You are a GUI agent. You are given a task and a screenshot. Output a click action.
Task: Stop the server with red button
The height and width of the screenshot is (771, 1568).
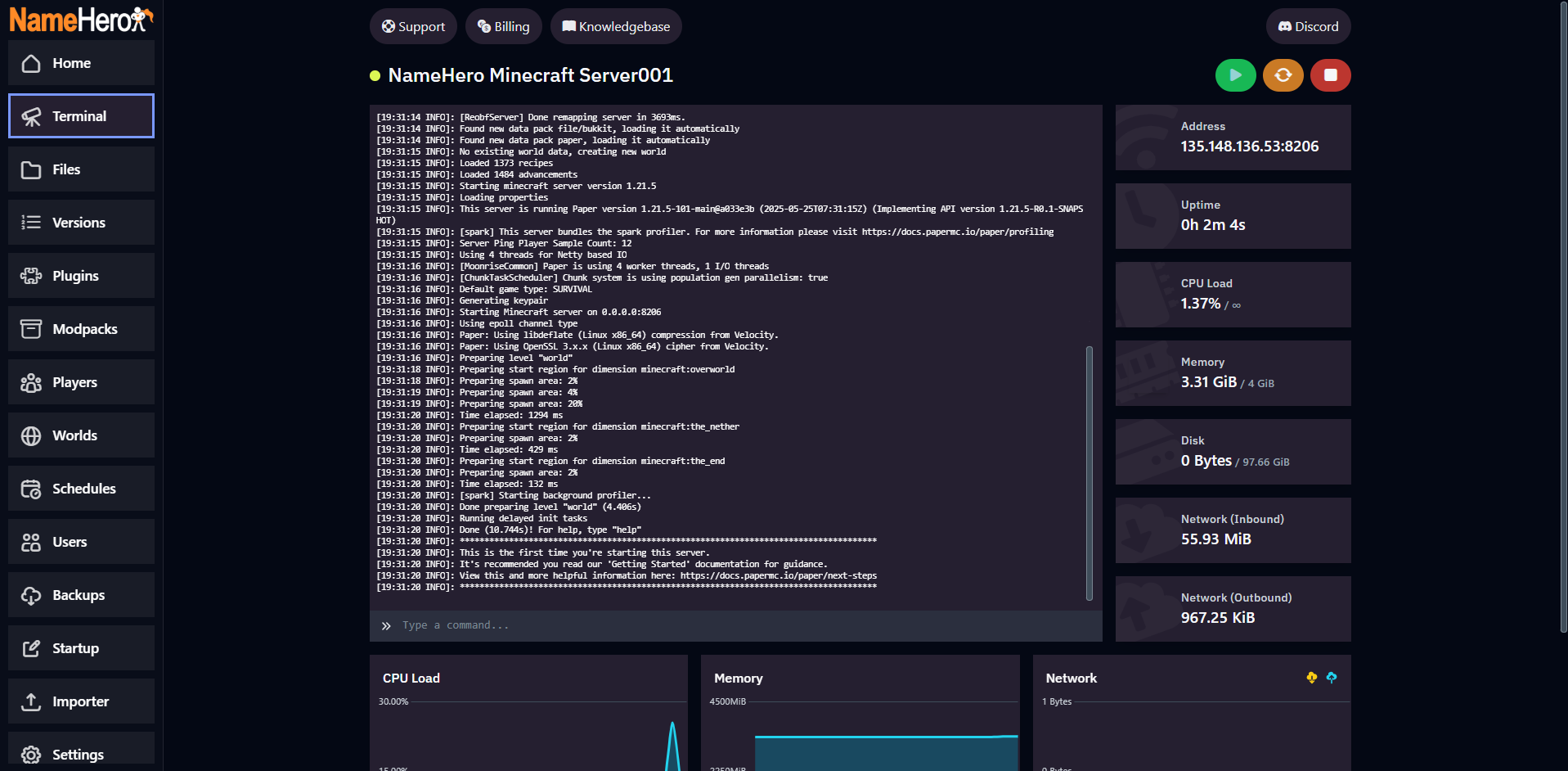1330,75
